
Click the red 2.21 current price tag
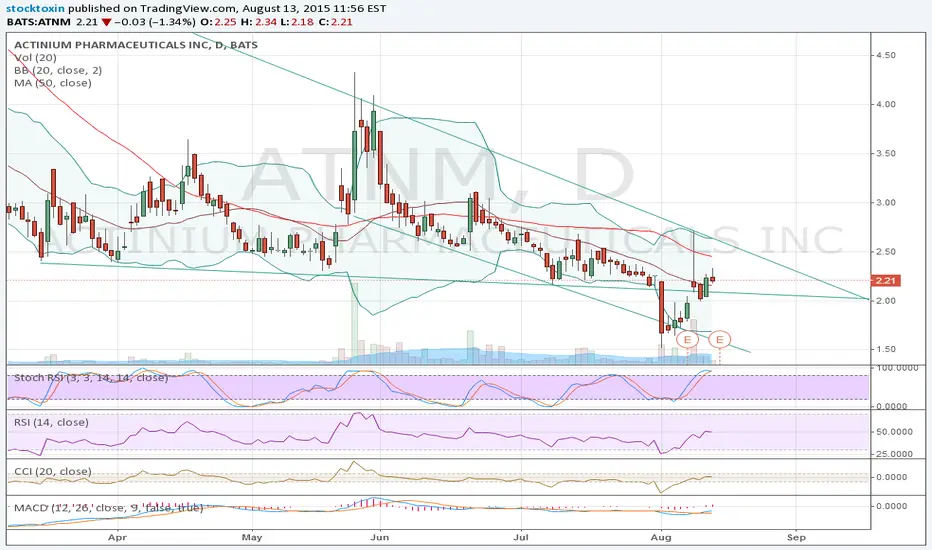(x=886, y=280)
